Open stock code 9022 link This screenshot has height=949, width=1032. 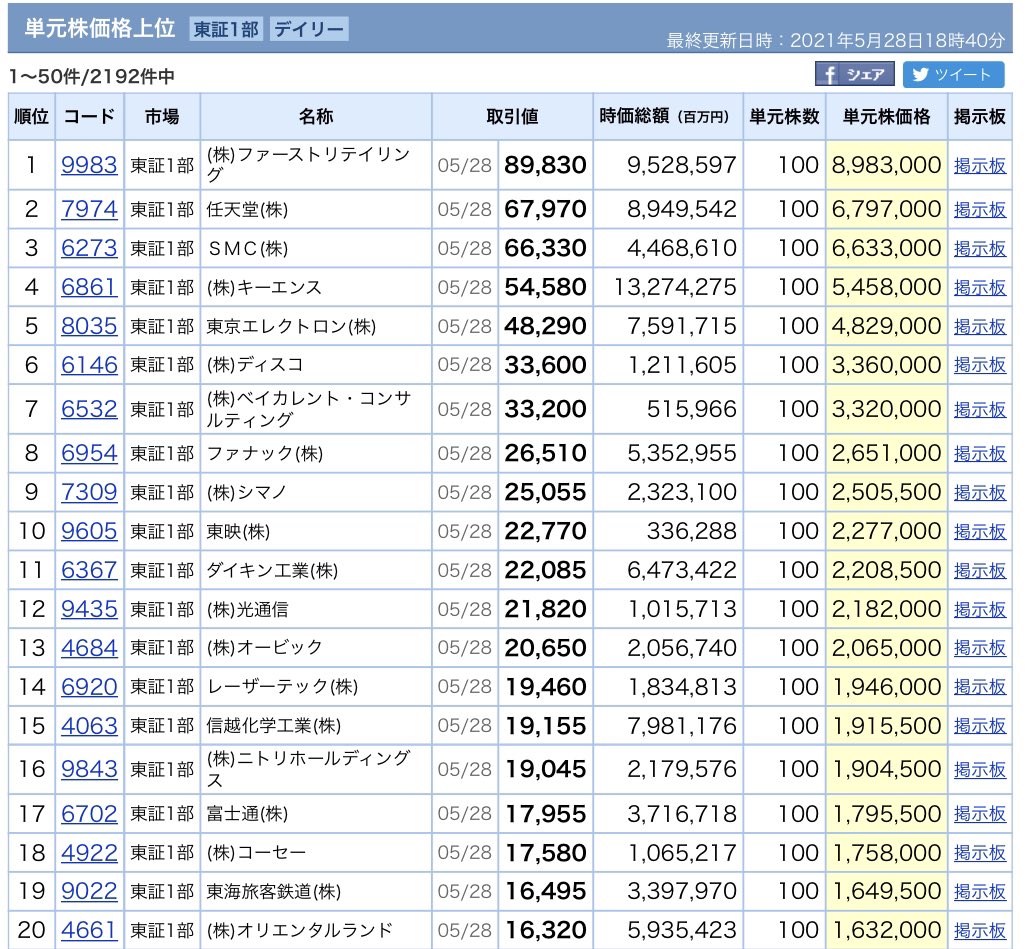(89, 891)
